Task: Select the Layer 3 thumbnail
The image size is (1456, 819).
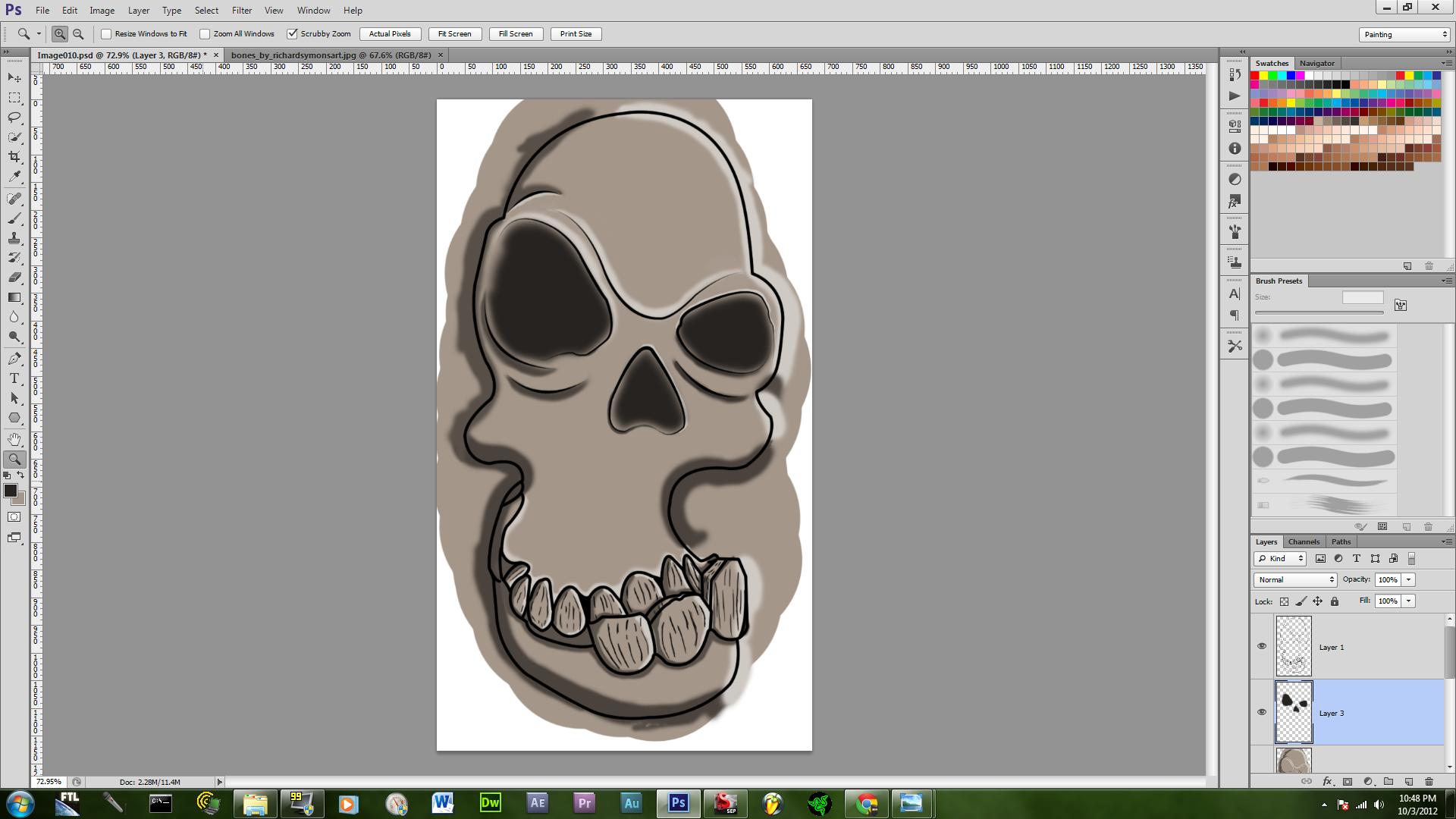Action: pos(1294,713)
